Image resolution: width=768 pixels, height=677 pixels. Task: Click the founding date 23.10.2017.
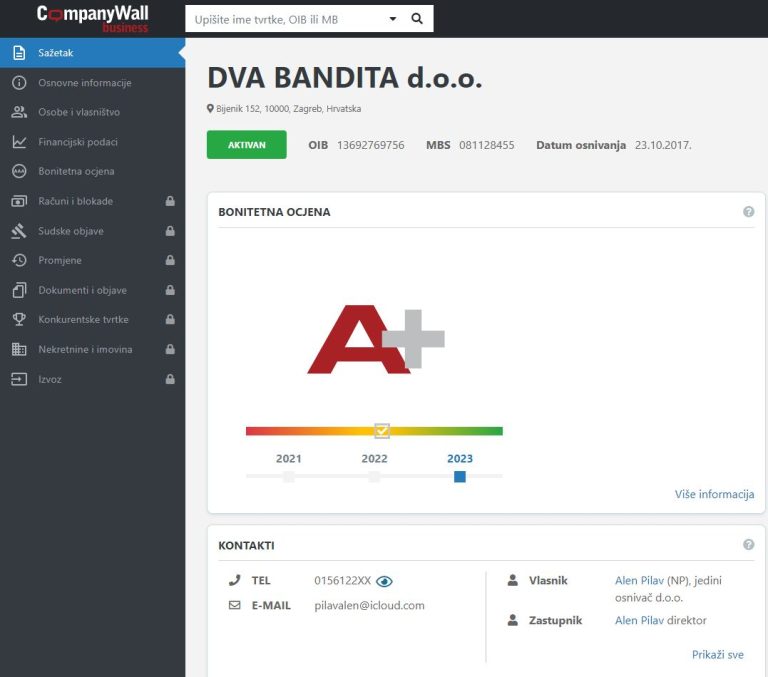coord(663,145)
